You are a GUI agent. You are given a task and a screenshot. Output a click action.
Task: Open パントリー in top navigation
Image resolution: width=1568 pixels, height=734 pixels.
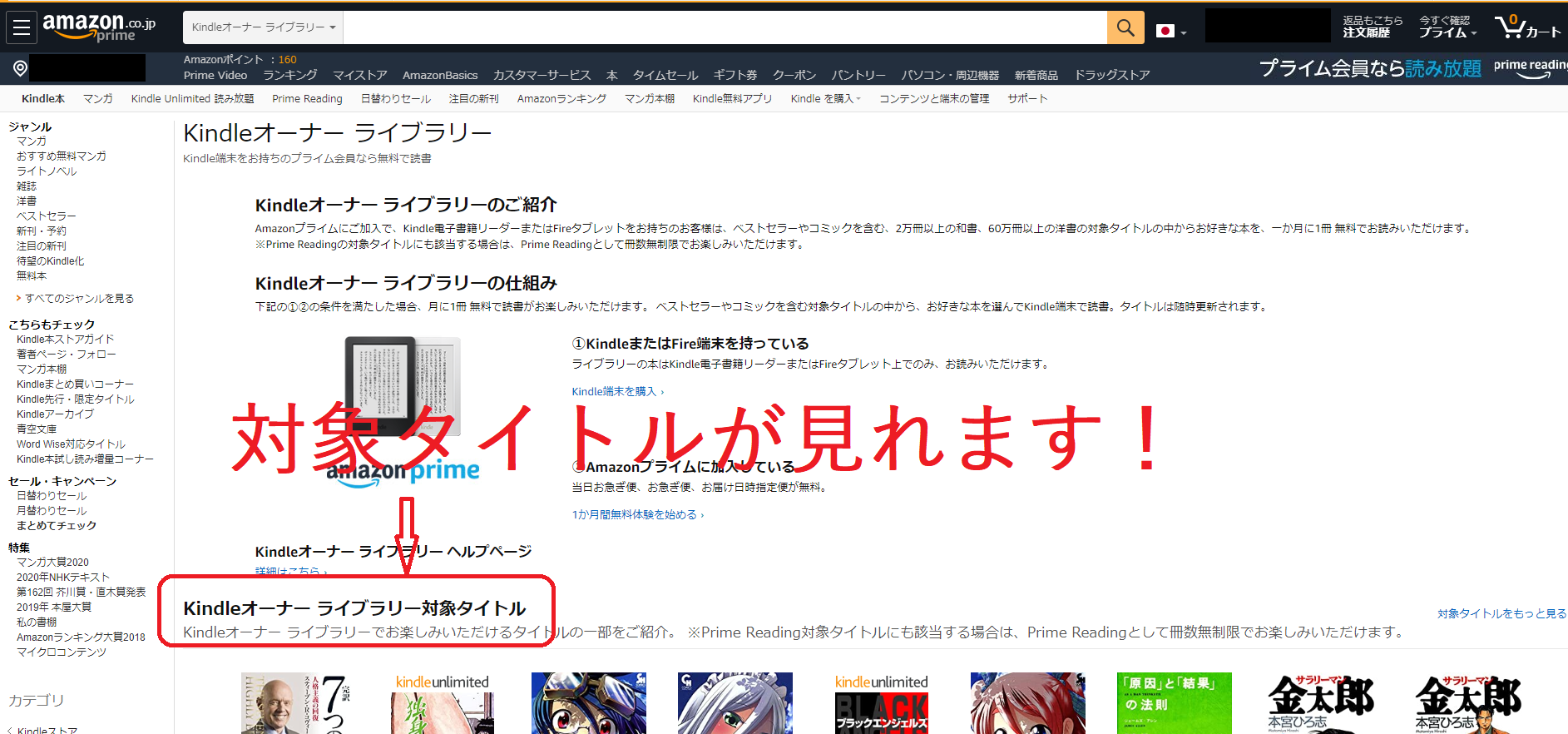[858, 75]
